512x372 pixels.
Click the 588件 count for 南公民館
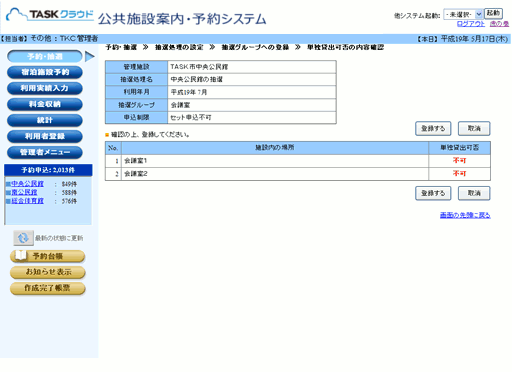tap(69, 193)
